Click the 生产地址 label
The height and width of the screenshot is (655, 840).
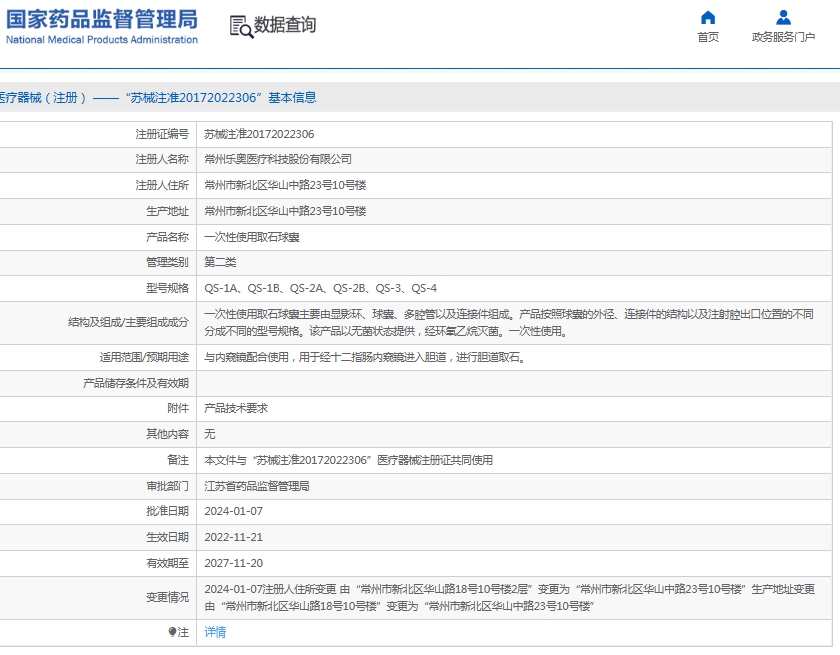pyautogui.click(x=167, y=211)
